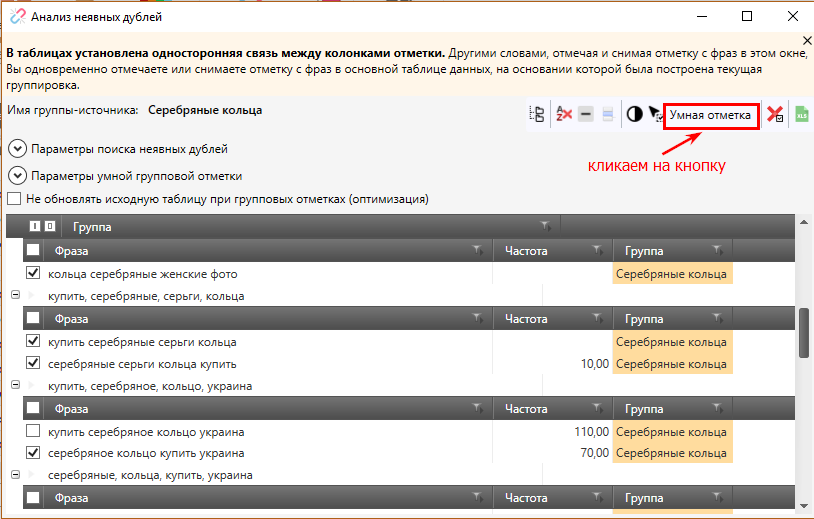Filter Частота column in купить, серебряные, серьги, кольца group

point(599,318)
